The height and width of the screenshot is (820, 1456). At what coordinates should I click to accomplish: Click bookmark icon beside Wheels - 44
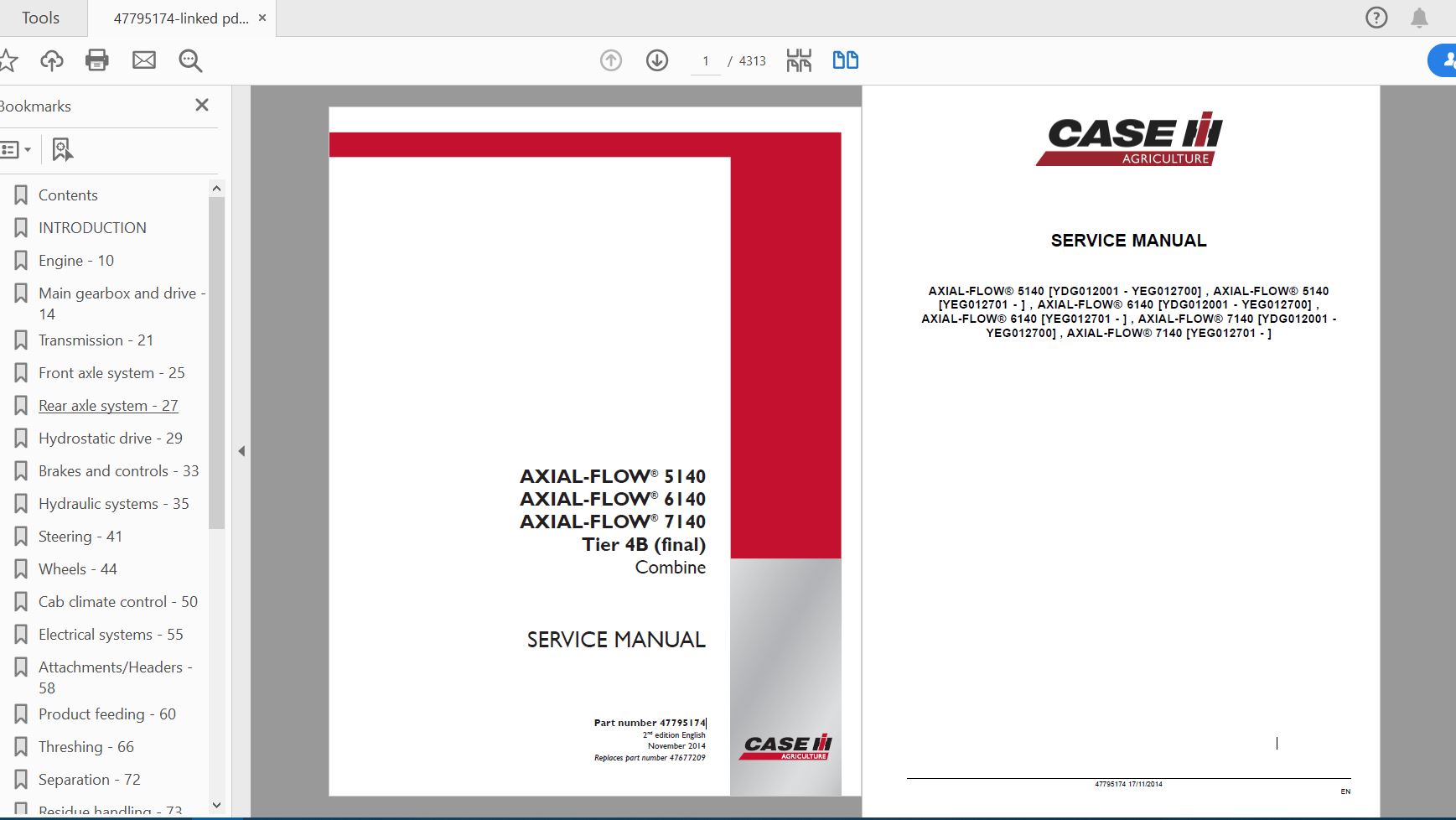21,569
